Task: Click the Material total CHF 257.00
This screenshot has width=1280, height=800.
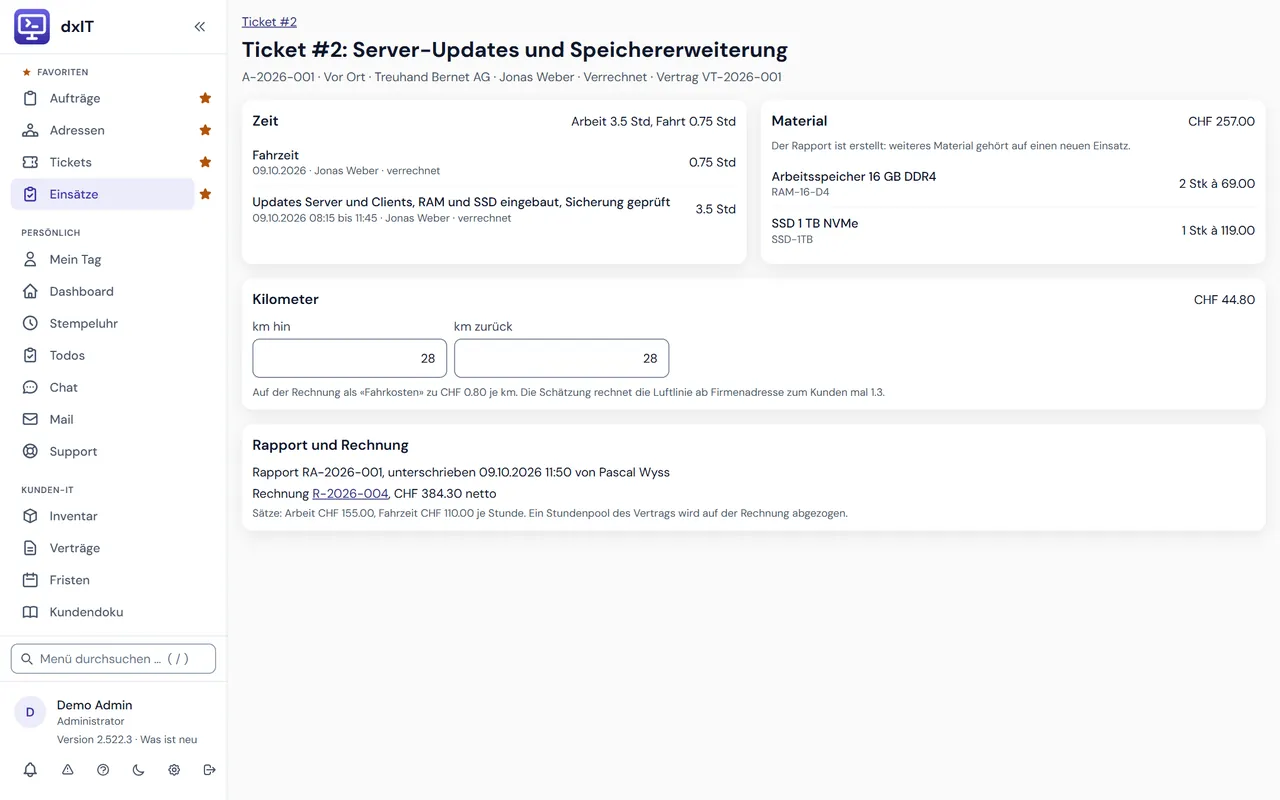Action: [x=1221, y=121]
